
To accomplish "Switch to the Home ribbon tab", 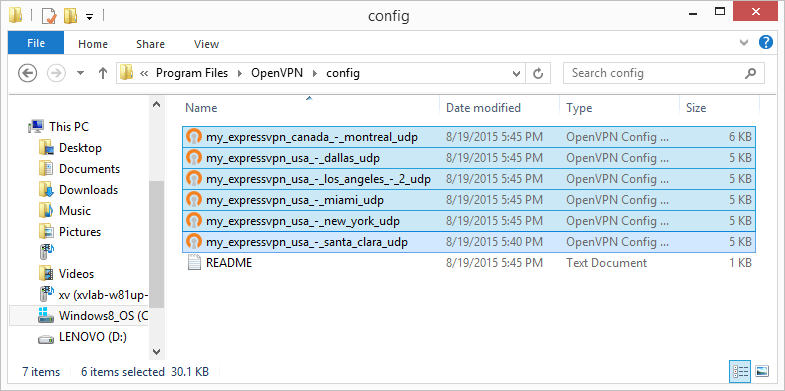I will coord(93,44).
